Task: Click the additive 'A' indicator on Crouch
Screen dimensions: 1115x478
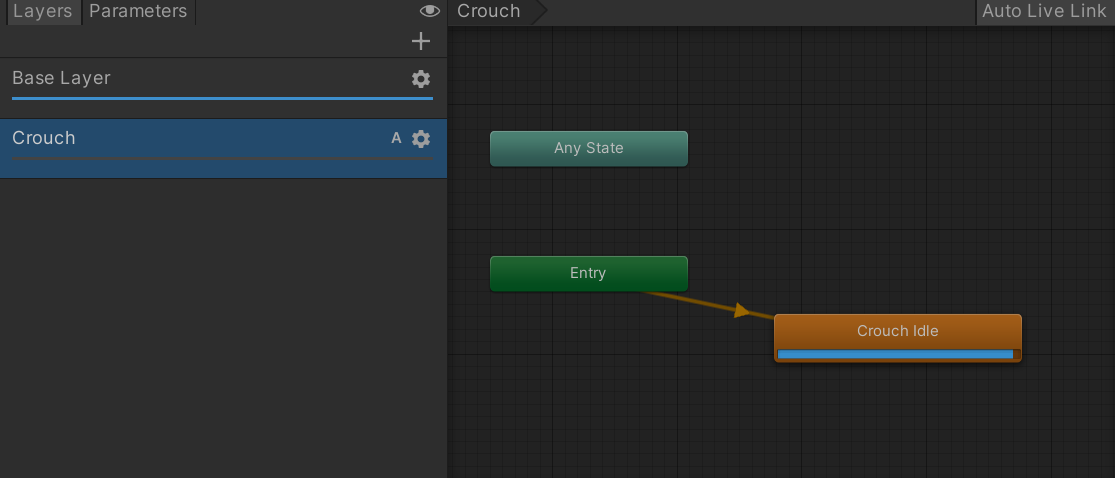Action: 396,139
